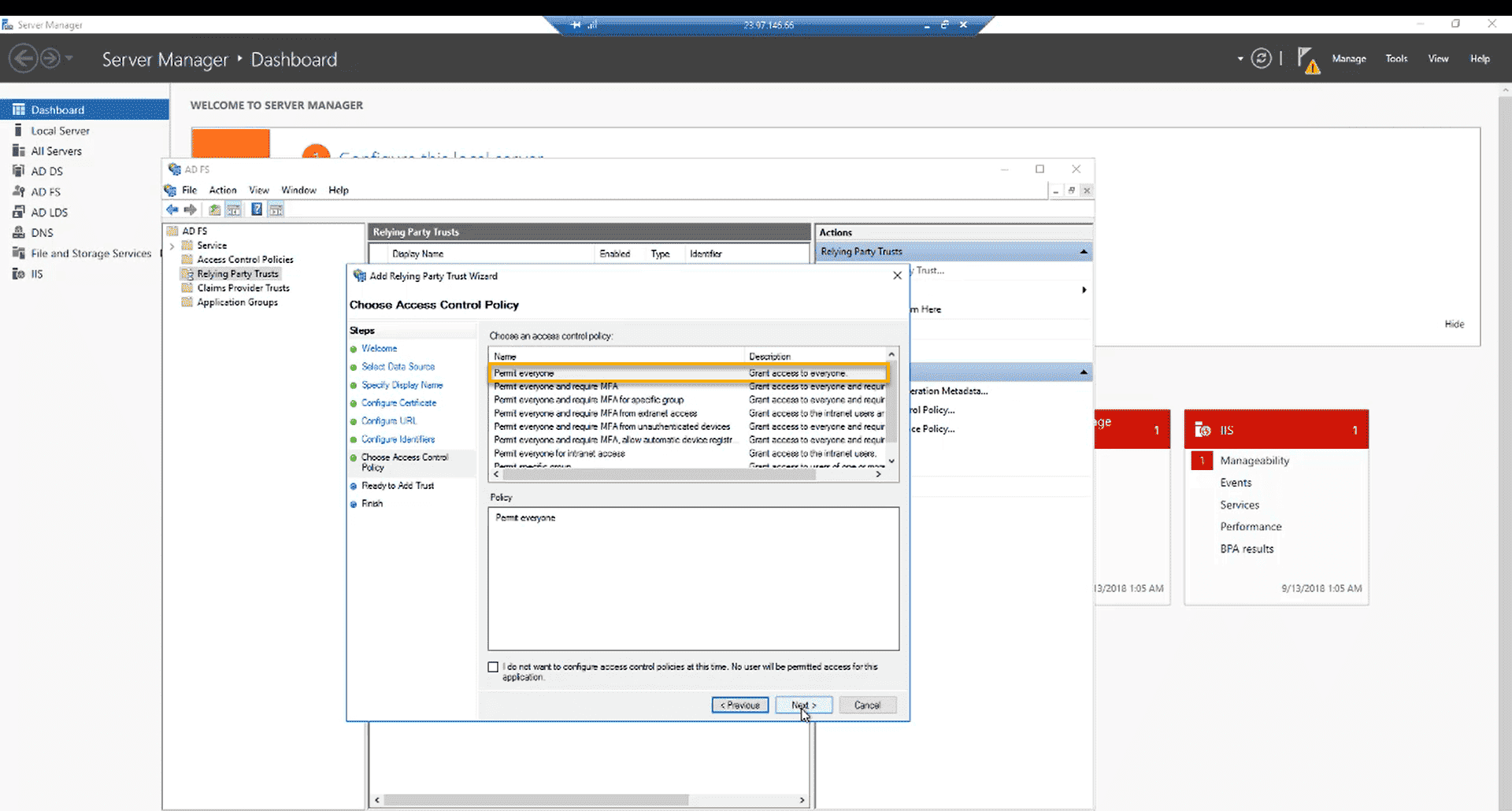The height and width of the screenshot is (811, 1512).
Task: Expand the Service tree node
Action: 172,246
